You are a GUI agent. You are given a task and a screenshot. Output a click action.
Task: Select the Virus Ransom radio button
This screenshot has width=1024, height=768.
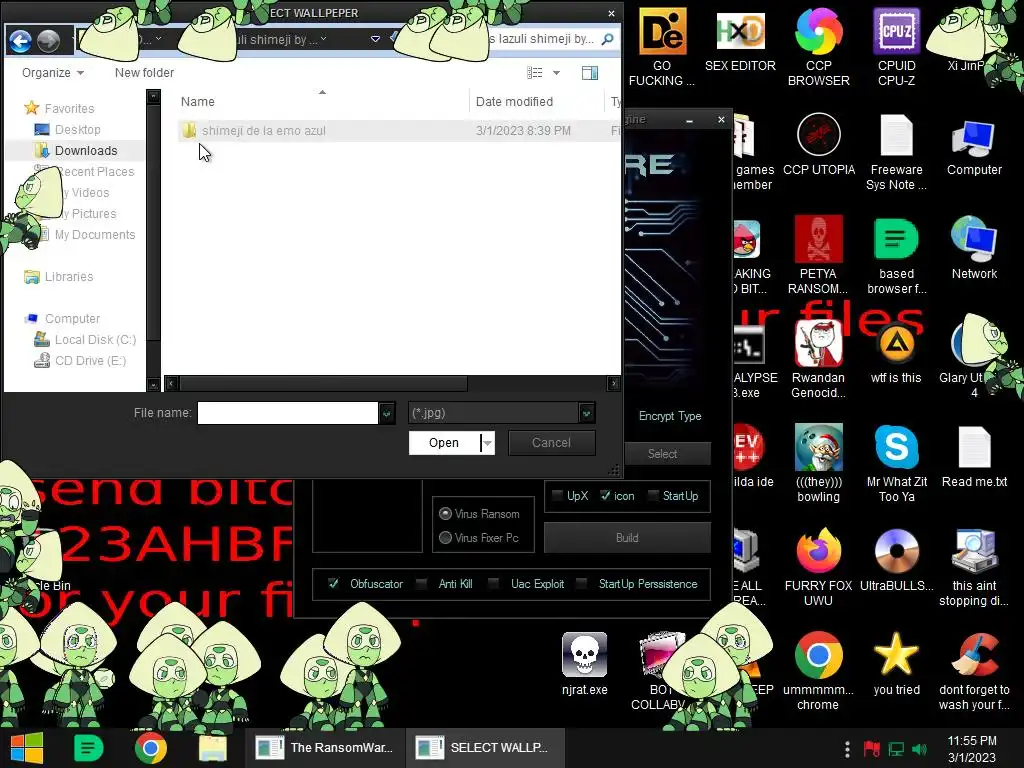tap(445, 514)
